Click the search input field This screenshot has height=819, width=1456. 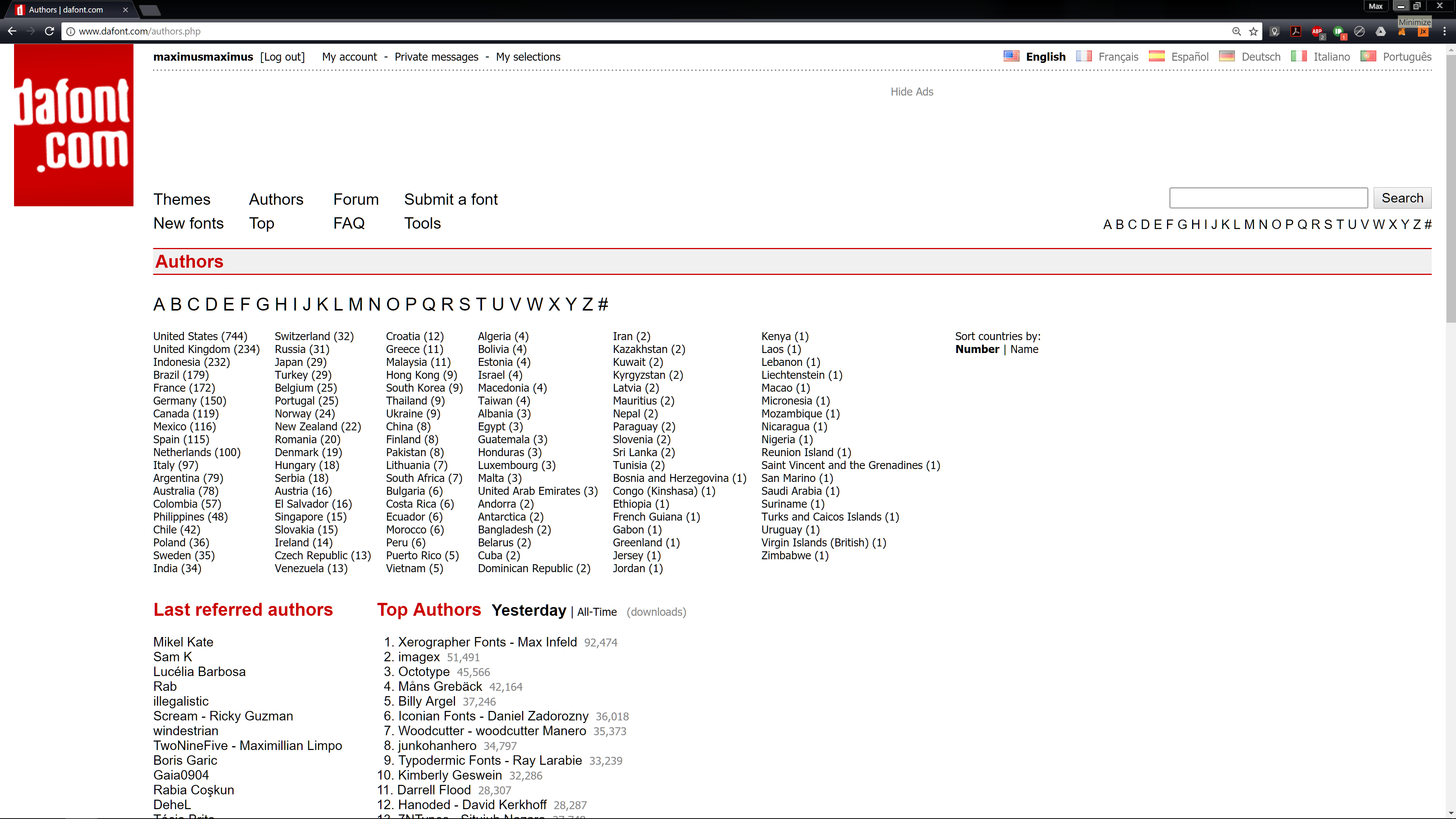(x=1269, y=198)
